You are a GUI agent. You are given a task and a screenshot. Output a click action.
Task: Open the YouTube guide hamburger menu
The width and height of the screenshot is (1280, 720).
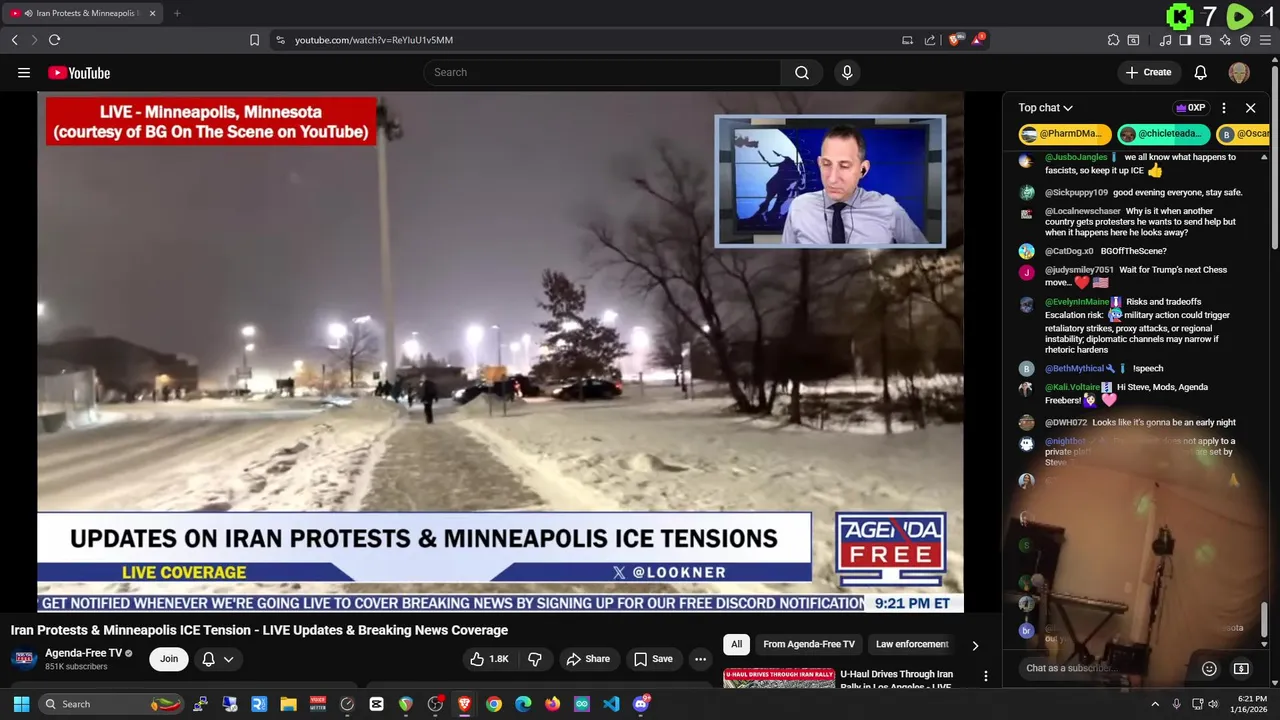click(x=24, y=72)
